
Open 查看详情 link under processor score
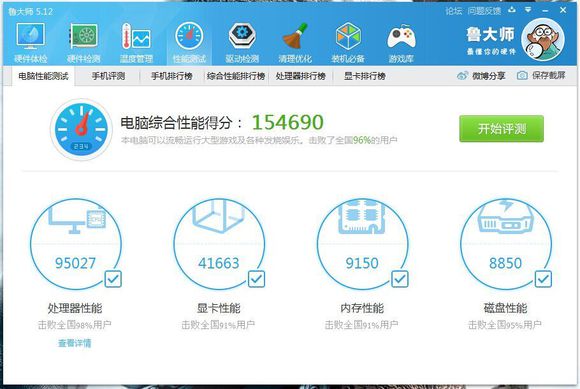click(x=74, y=343)
